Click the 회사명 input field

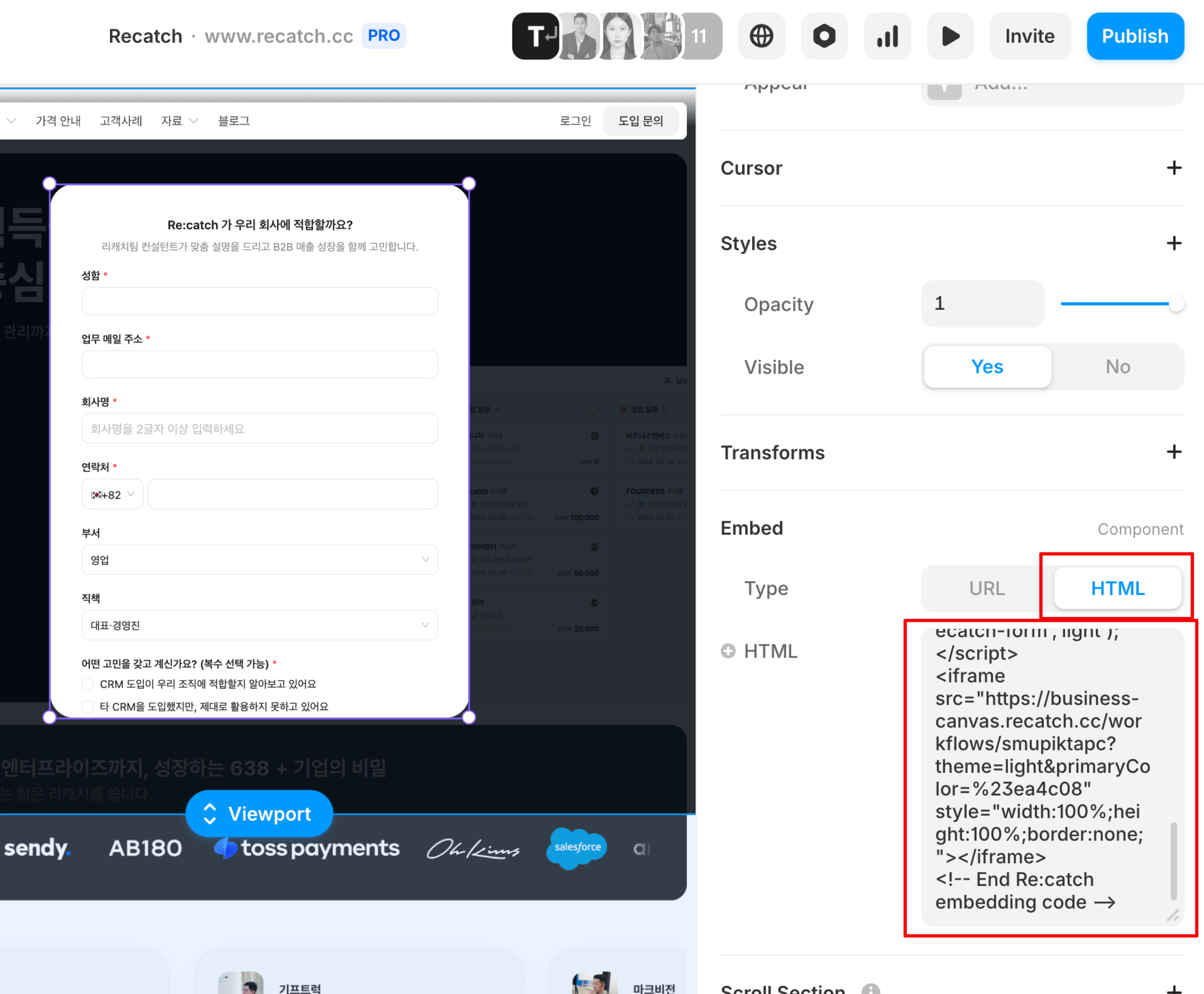[x=260, y=428]
